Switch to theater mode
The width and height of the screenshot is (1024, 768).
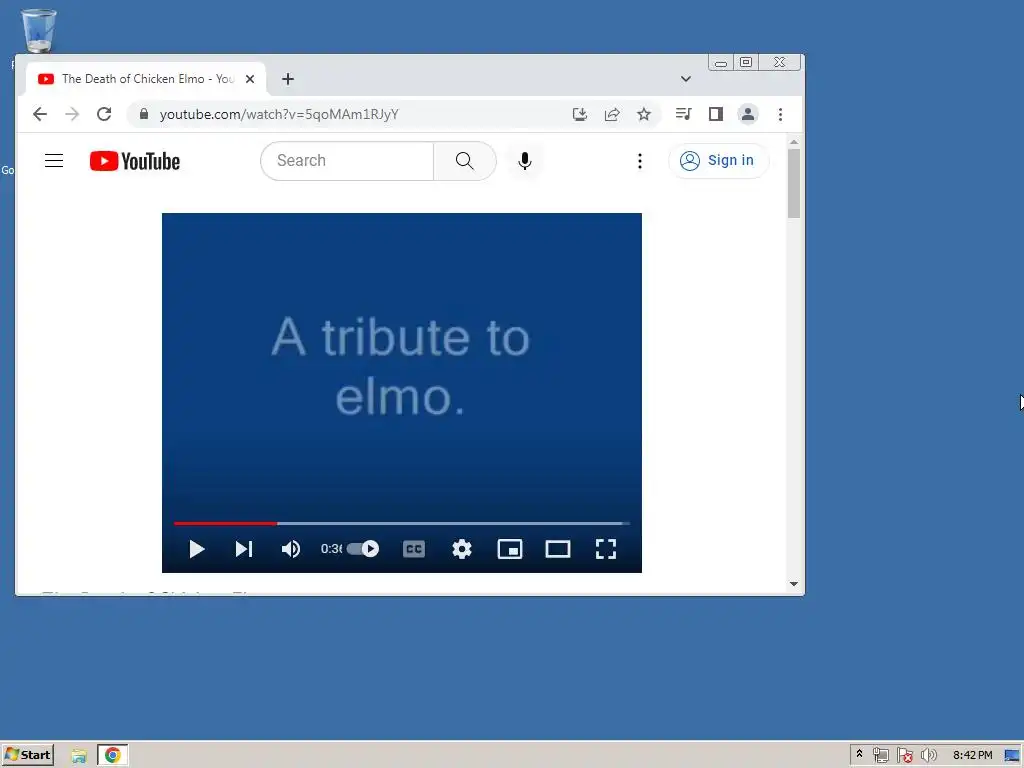click(x=558, y=549)
